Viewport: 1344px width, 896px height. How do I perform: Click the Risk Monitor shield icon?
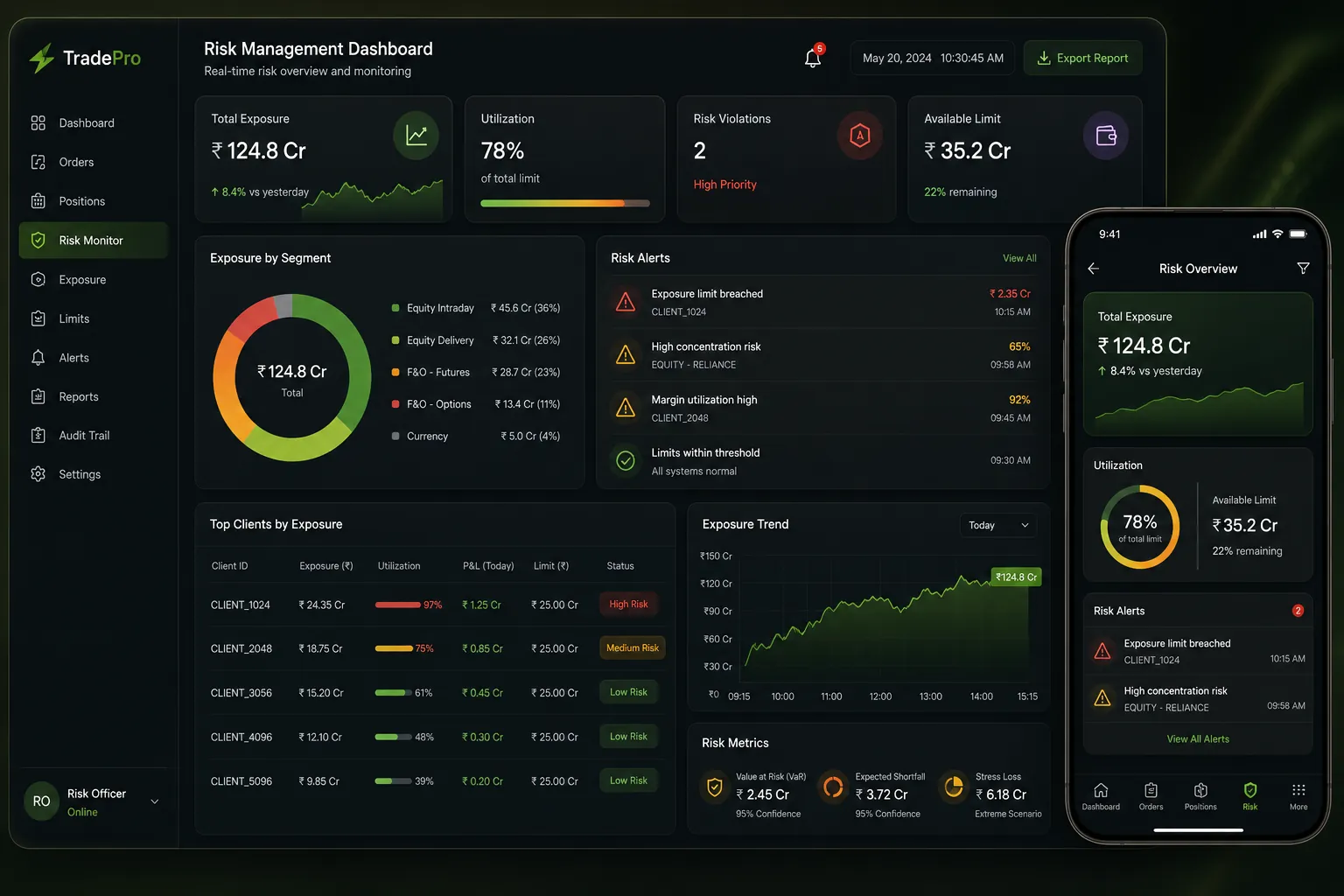point(38,240)
